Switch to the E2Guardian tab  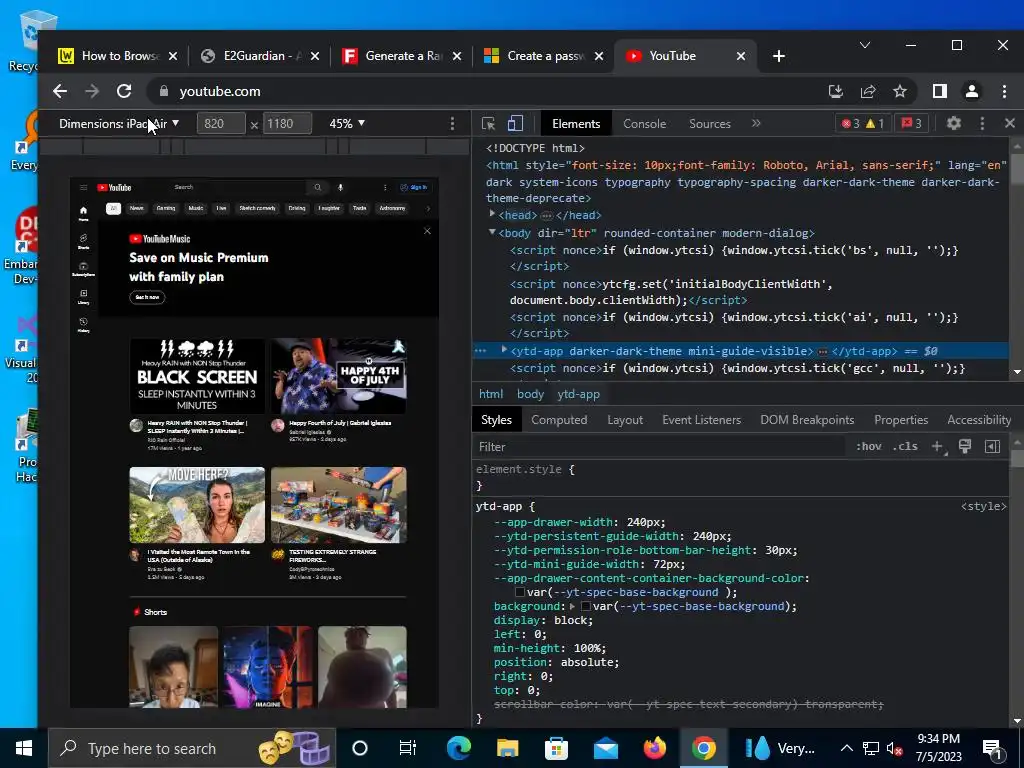[260, 56]
